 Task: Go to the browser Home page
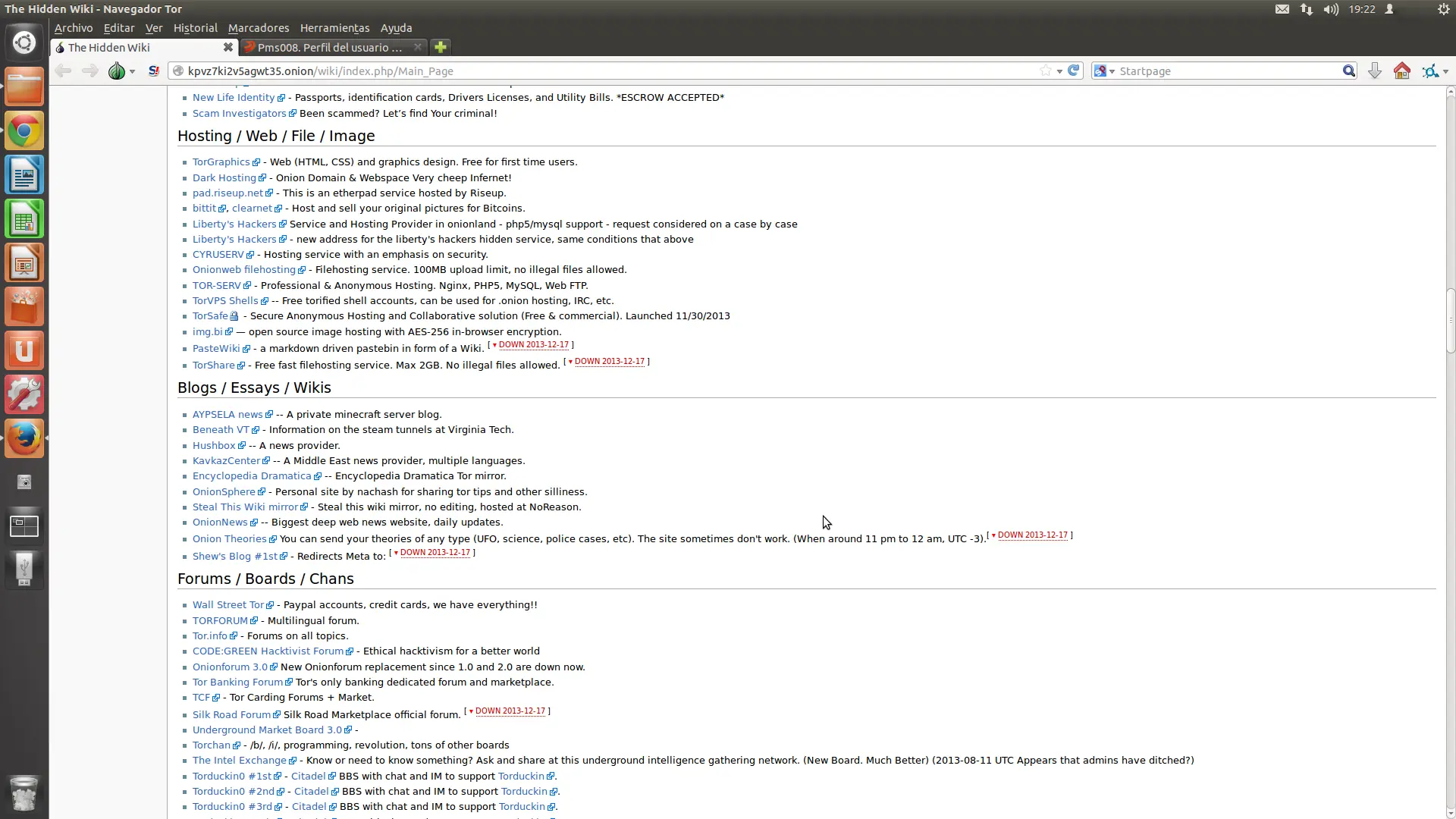(x=1402, y=71)
